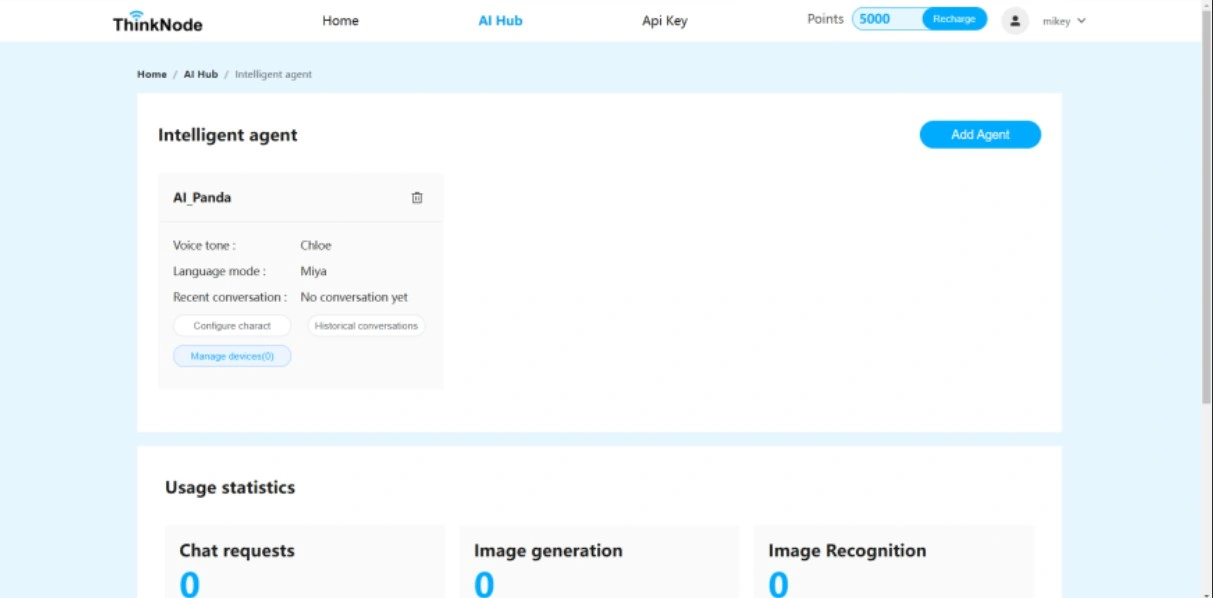Viewport: 1213px width, 598px height.
Task: Open Home in the top navigation bar
Action: (340, 21)
